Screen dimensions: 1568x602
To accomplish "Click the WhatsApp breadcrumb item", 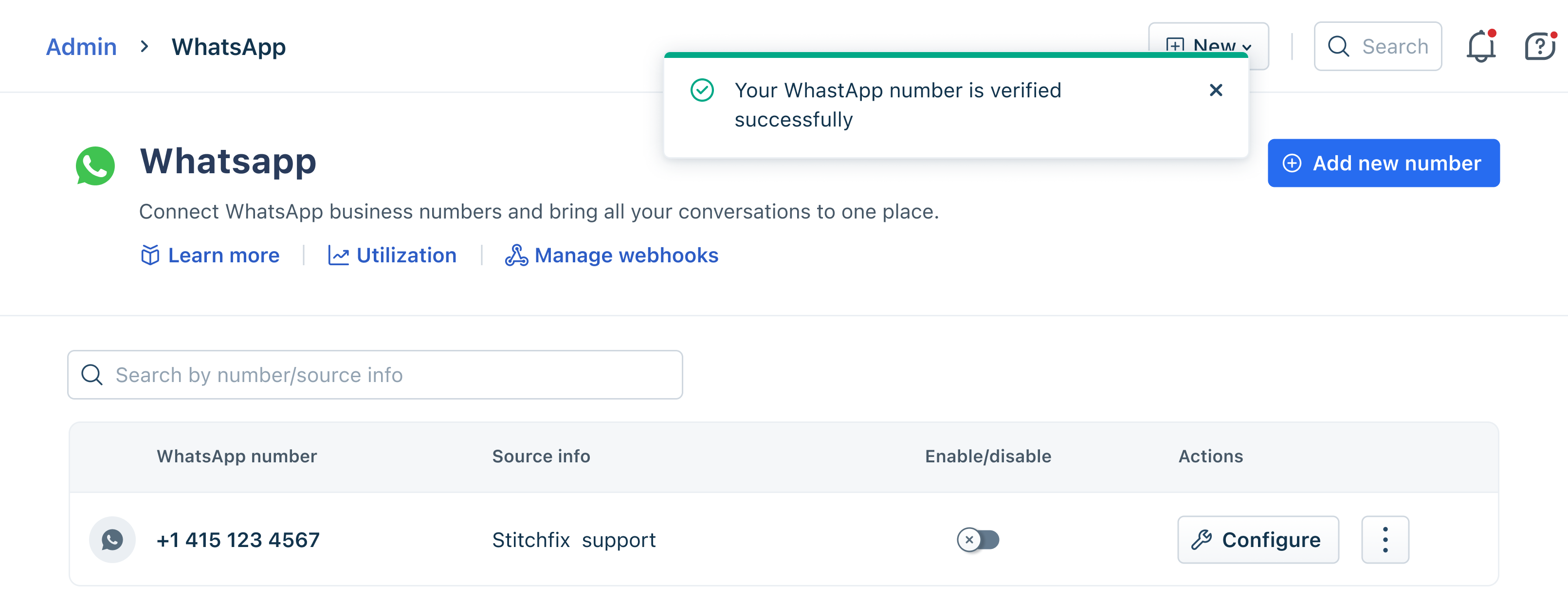I will coord(228,47).
